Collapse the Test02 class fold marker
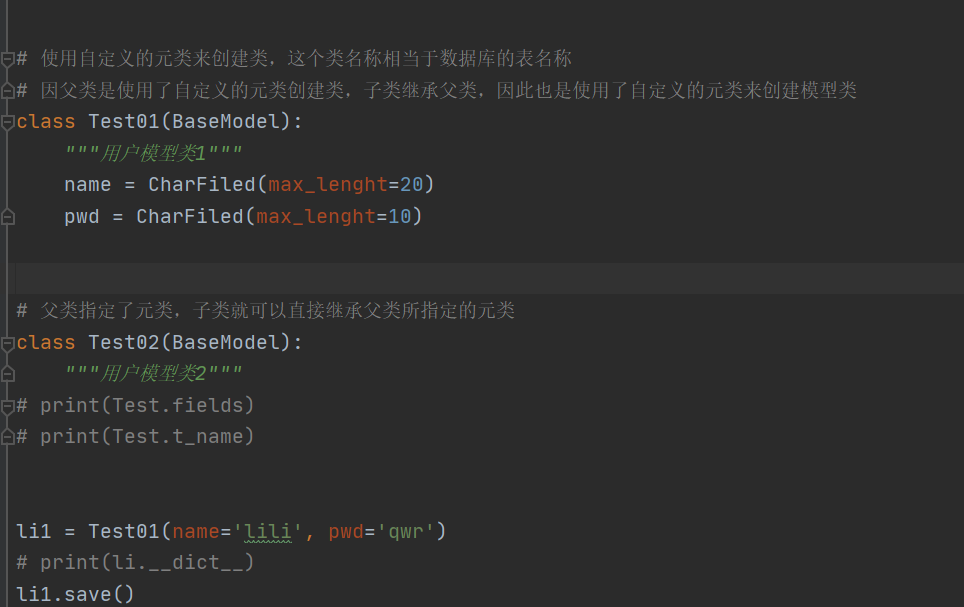This screenshot has width=964, height=607. [x=8, y=343]
